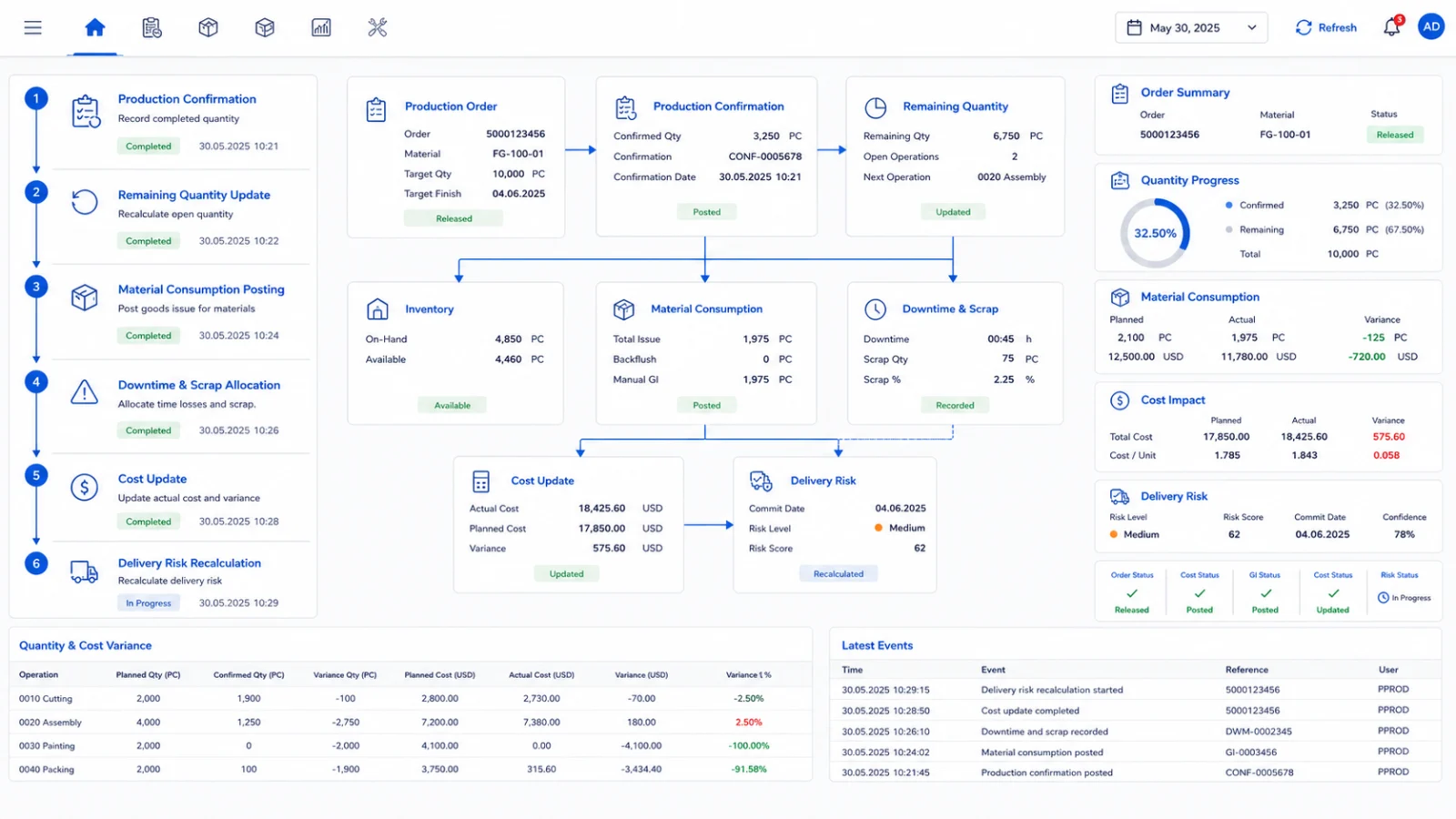Click the Released status badge in Order Summary

point(1394,135)
